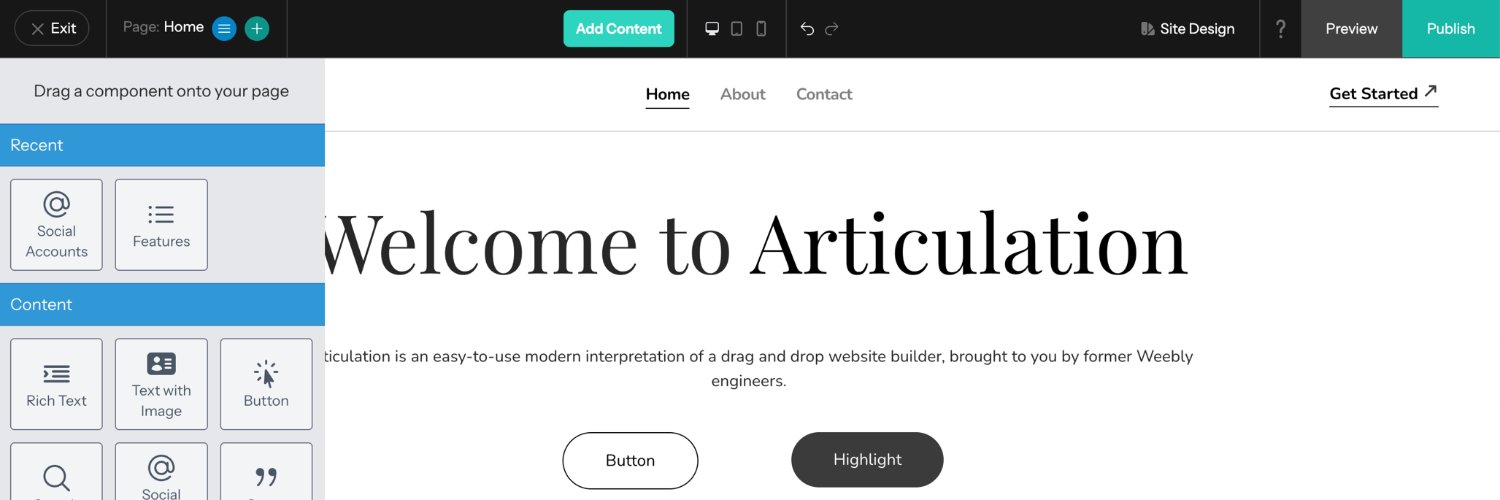Go to Contact nav item

pyautogui.click(x=824, y=94)
